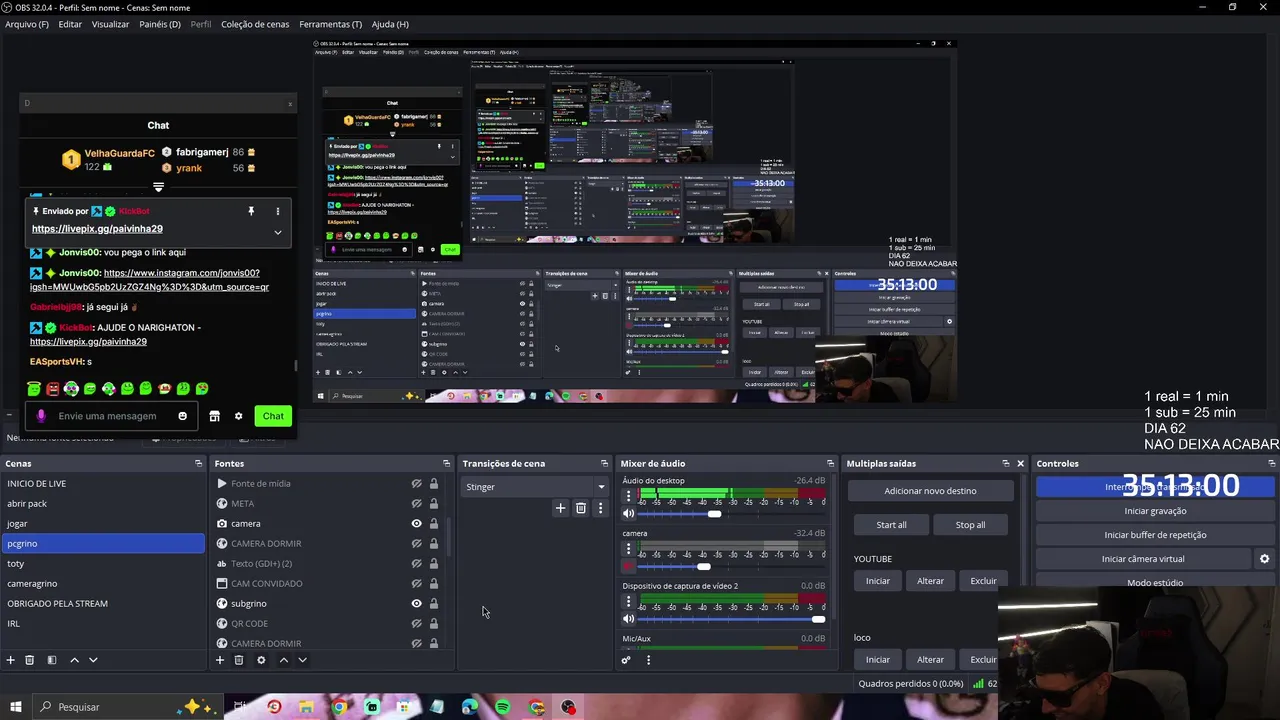1280x720 pixels.
Task: Click the Stop all outputs button
Action: click(x=970, y=525)
